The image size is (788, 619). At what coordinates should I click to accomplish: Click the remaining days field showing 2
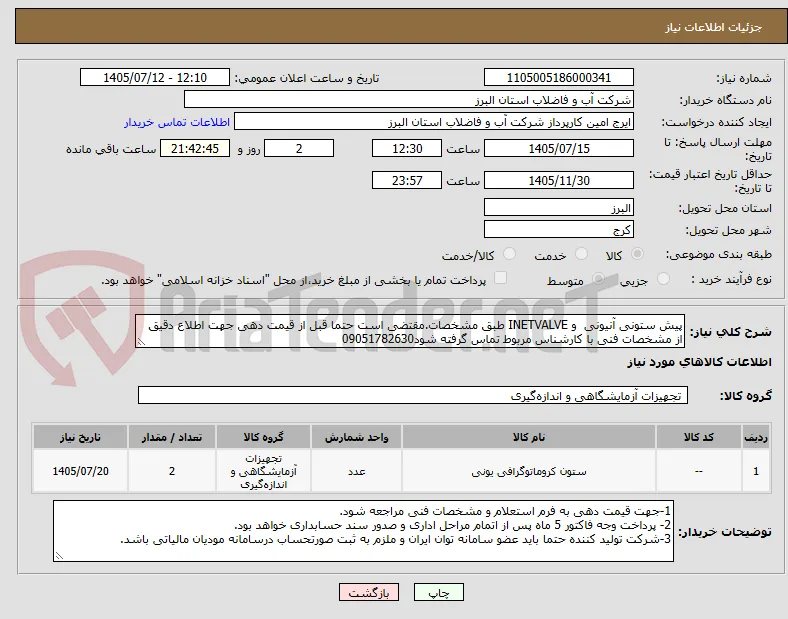pyautogui.click(x=299, y=148)
